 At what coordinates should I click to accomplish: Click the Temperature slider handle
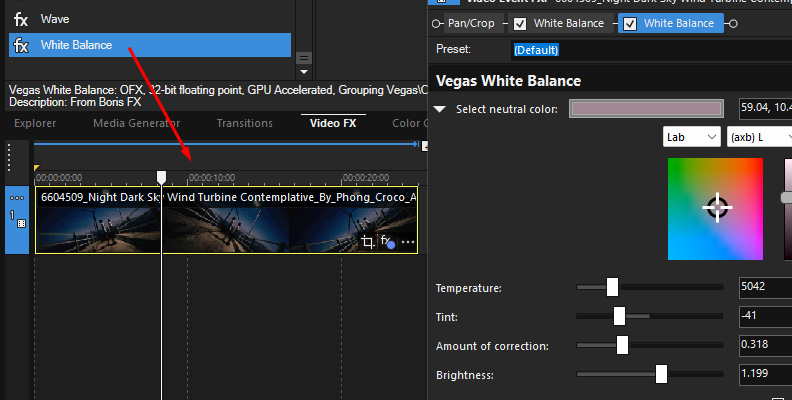(612, 287)
